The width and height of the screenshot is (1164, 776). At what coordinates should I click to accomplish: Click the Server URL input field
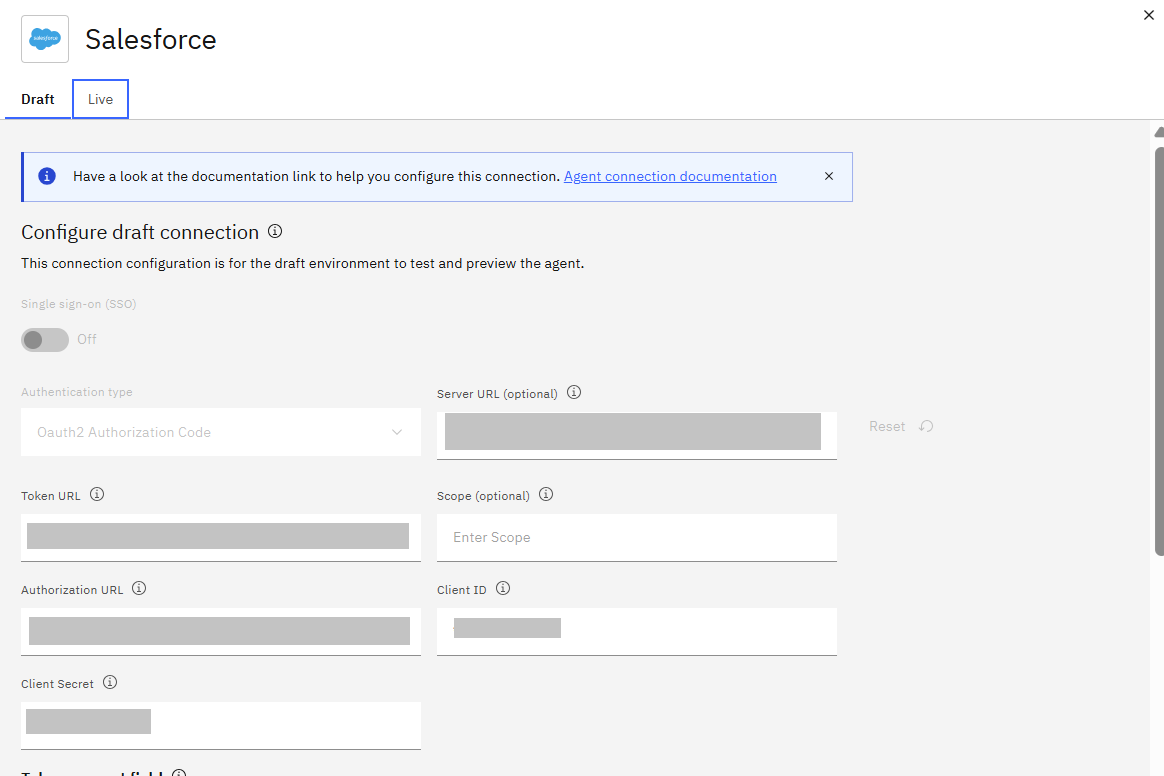tap(636, 432)
